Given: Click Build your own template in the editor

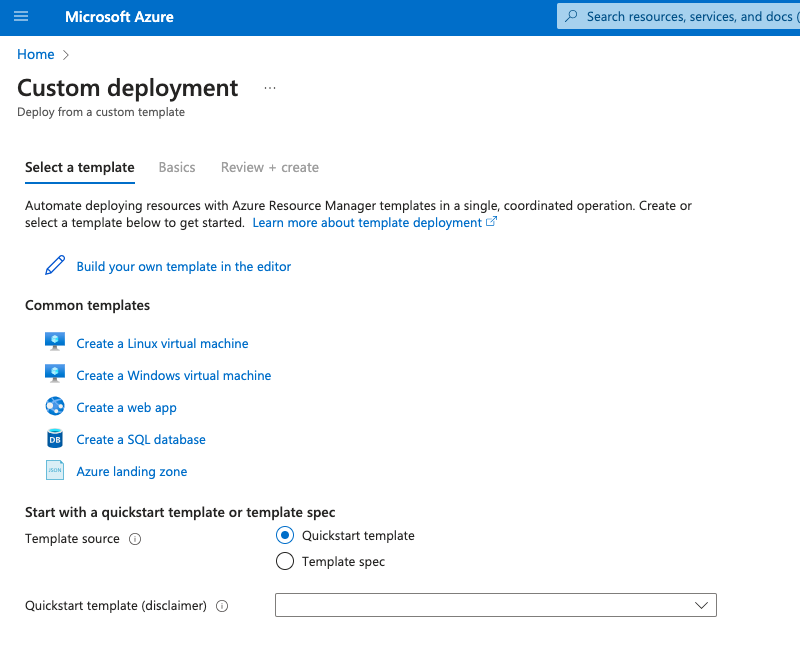Looking at the screenshot, I should 184,266.
